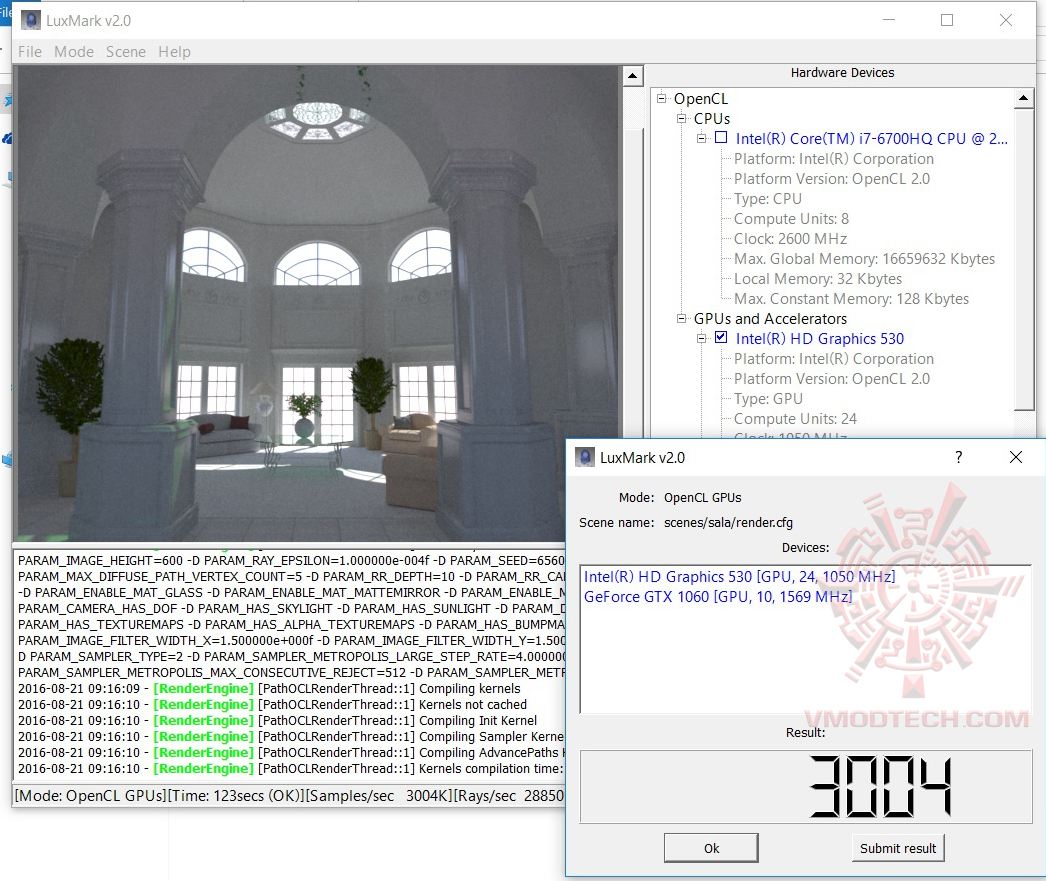The width and height of the screenshot is (1046, 881).
Task: Close the main LuxMark window
Action: click(1005, 20)
